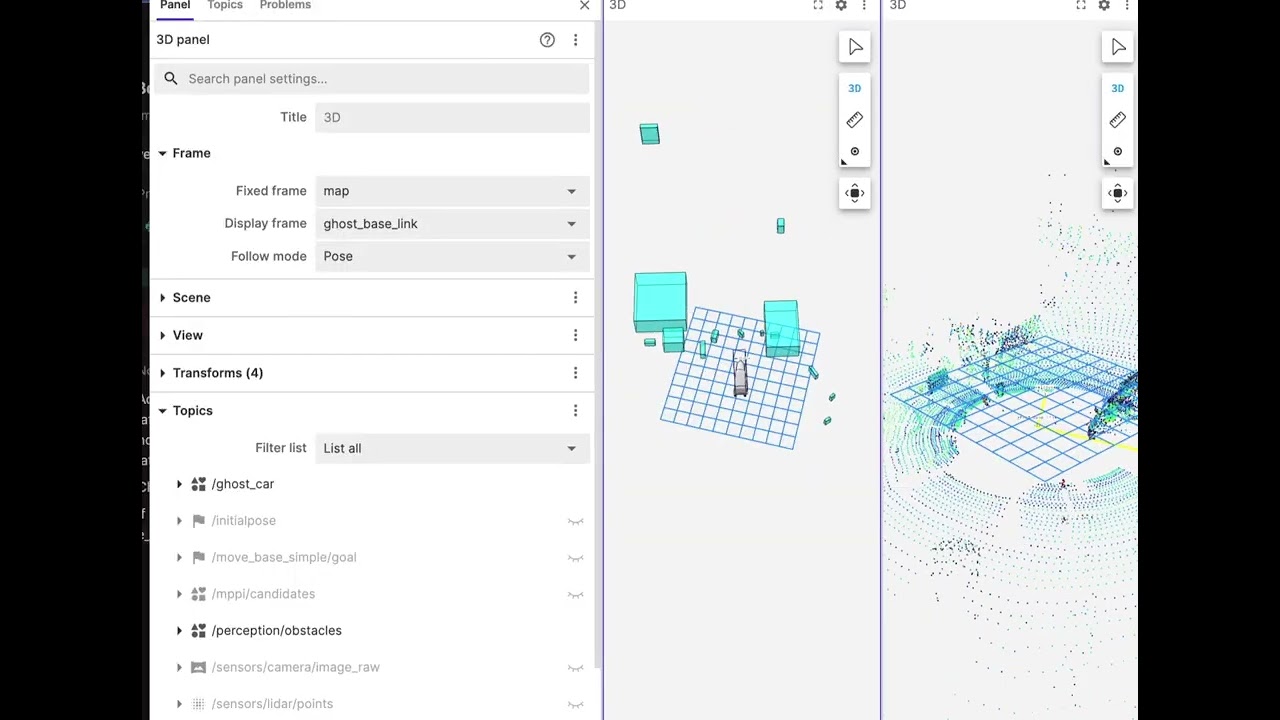The width and height of the screenshot is (1280, 720).
Task: Select the /perception/obstacles topic label
Action: click(276, 631)
